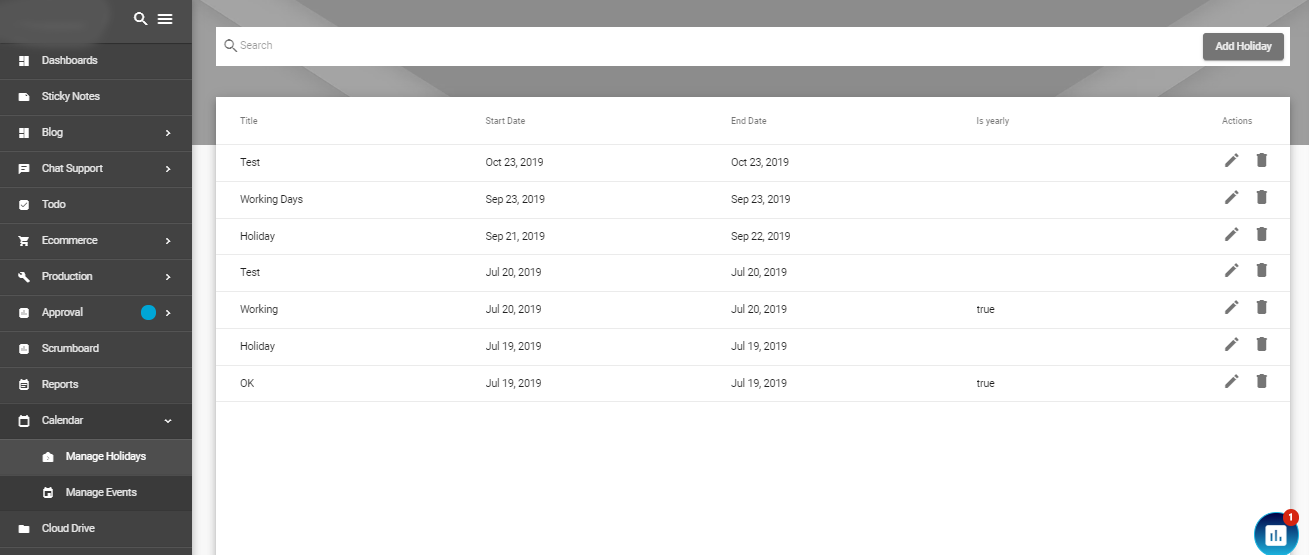Delete the Sep 21 Holiday row
This screenshot has width=1309, height=555.
[x=1261, y=234]
